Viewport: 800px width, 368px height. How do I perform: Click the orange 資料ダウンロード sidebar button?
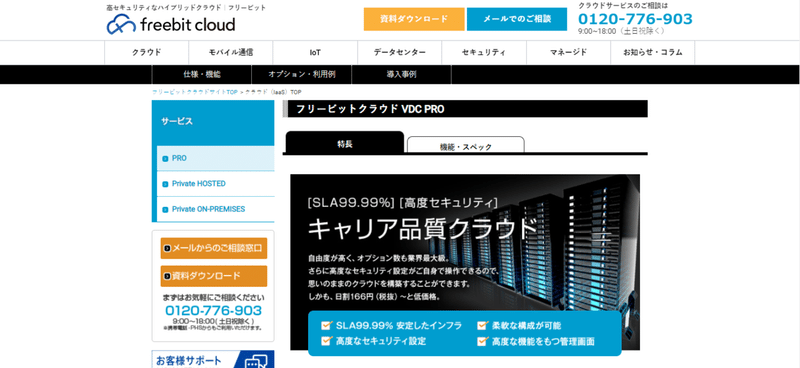214,276
